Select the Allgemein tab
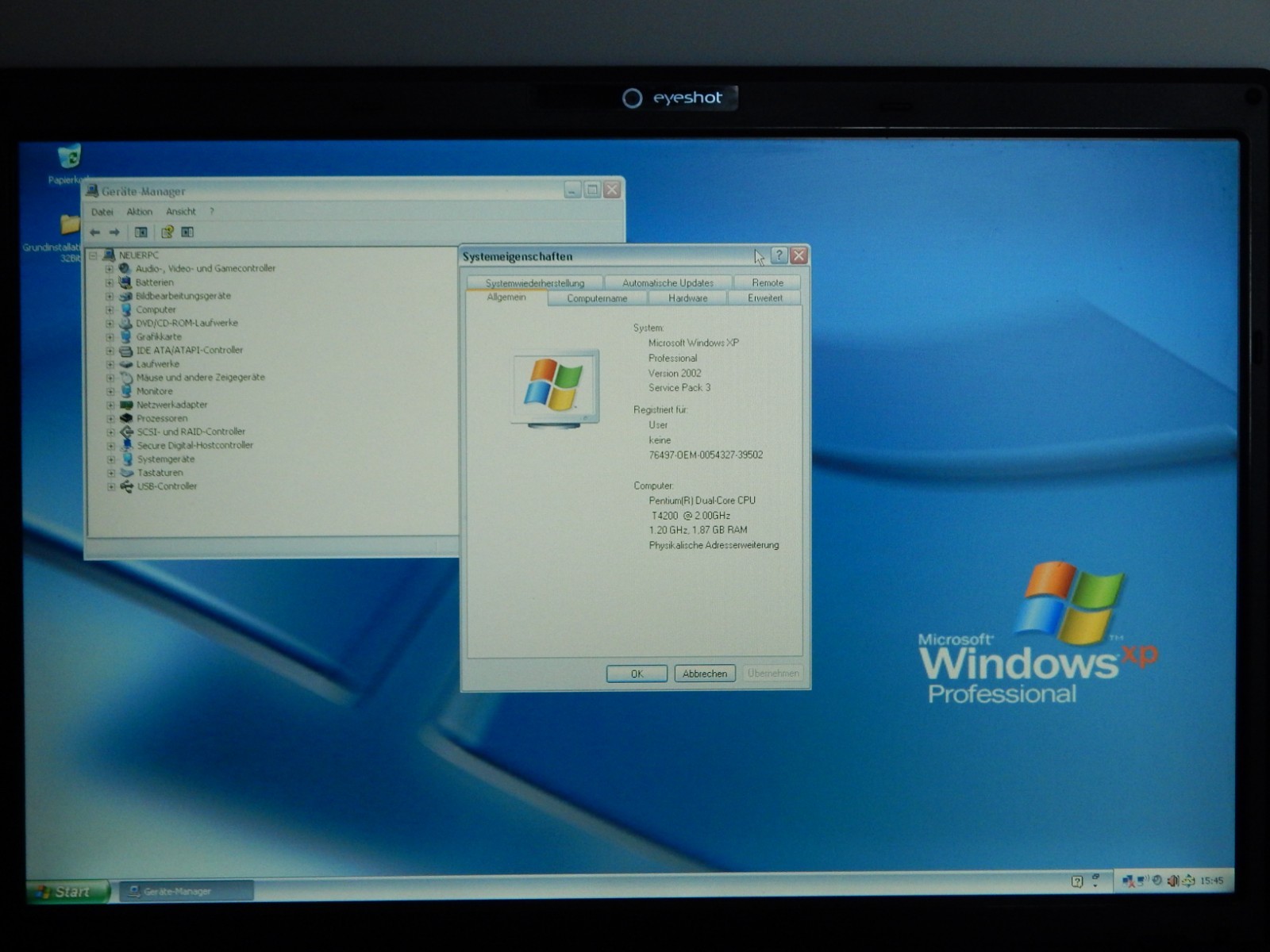 click(506, 297)
